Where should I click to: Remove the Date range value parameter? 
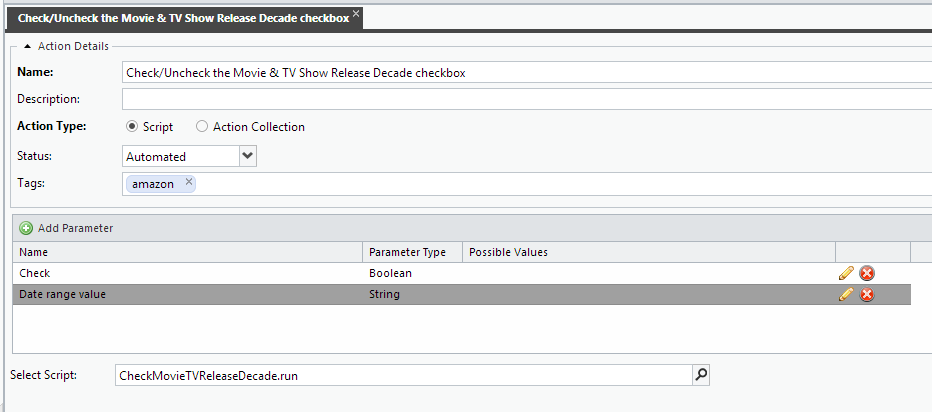pyautogui.click(x=867, y=294)
